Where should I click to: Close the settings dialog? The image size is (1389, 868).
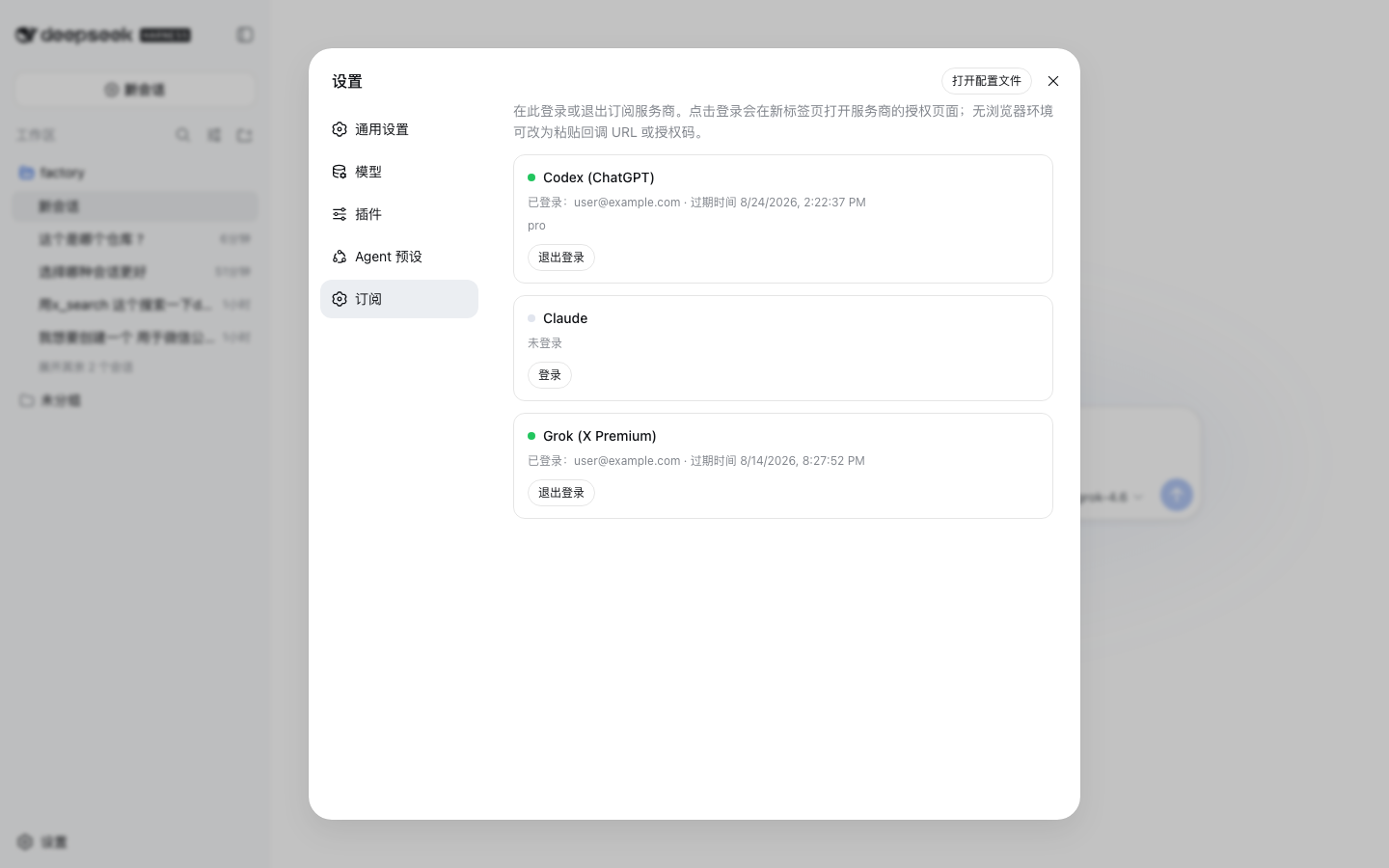click(x=1053, y=81)
